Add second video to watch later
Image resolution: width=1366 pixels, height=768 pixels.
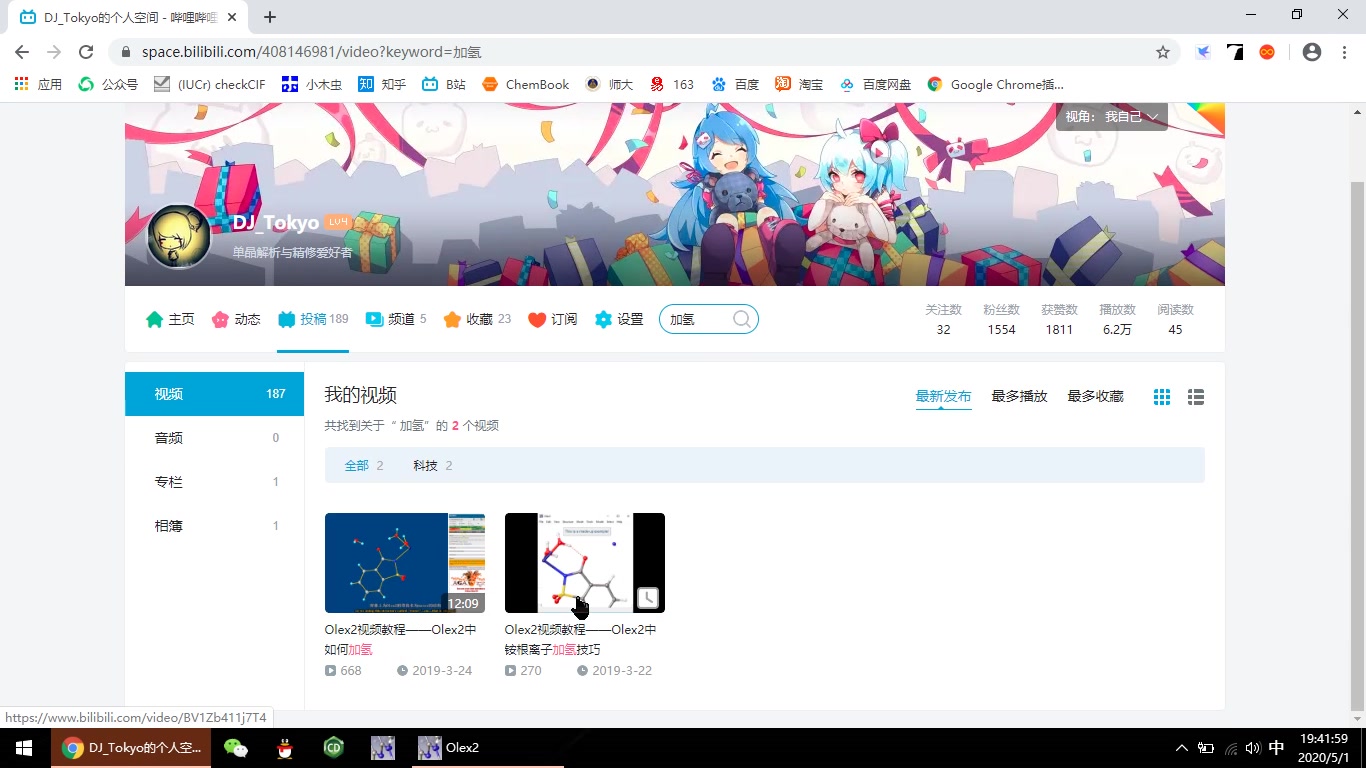point(648,598)
